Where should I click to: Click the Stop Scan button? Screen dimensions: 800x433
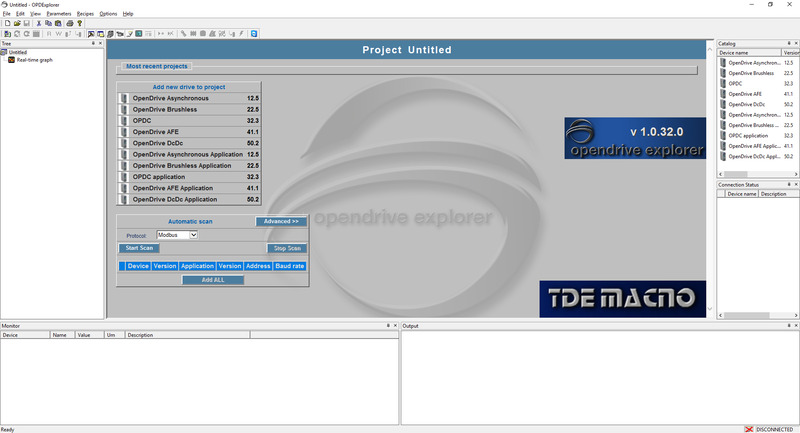287,248
